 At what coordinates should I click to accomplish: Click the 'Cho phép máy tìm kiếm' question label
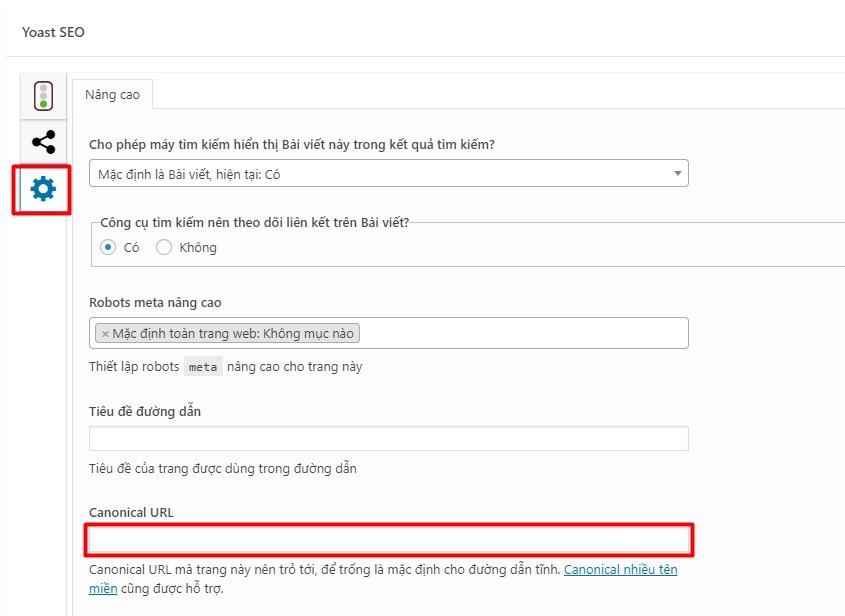[292, 144]
